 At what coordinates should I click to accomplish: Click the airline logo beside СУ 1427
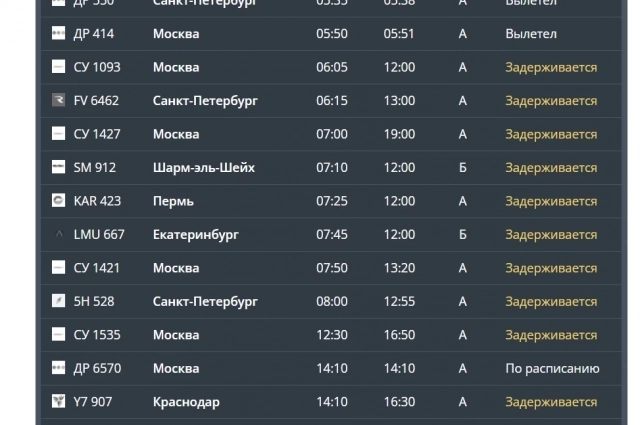(57, 134)
